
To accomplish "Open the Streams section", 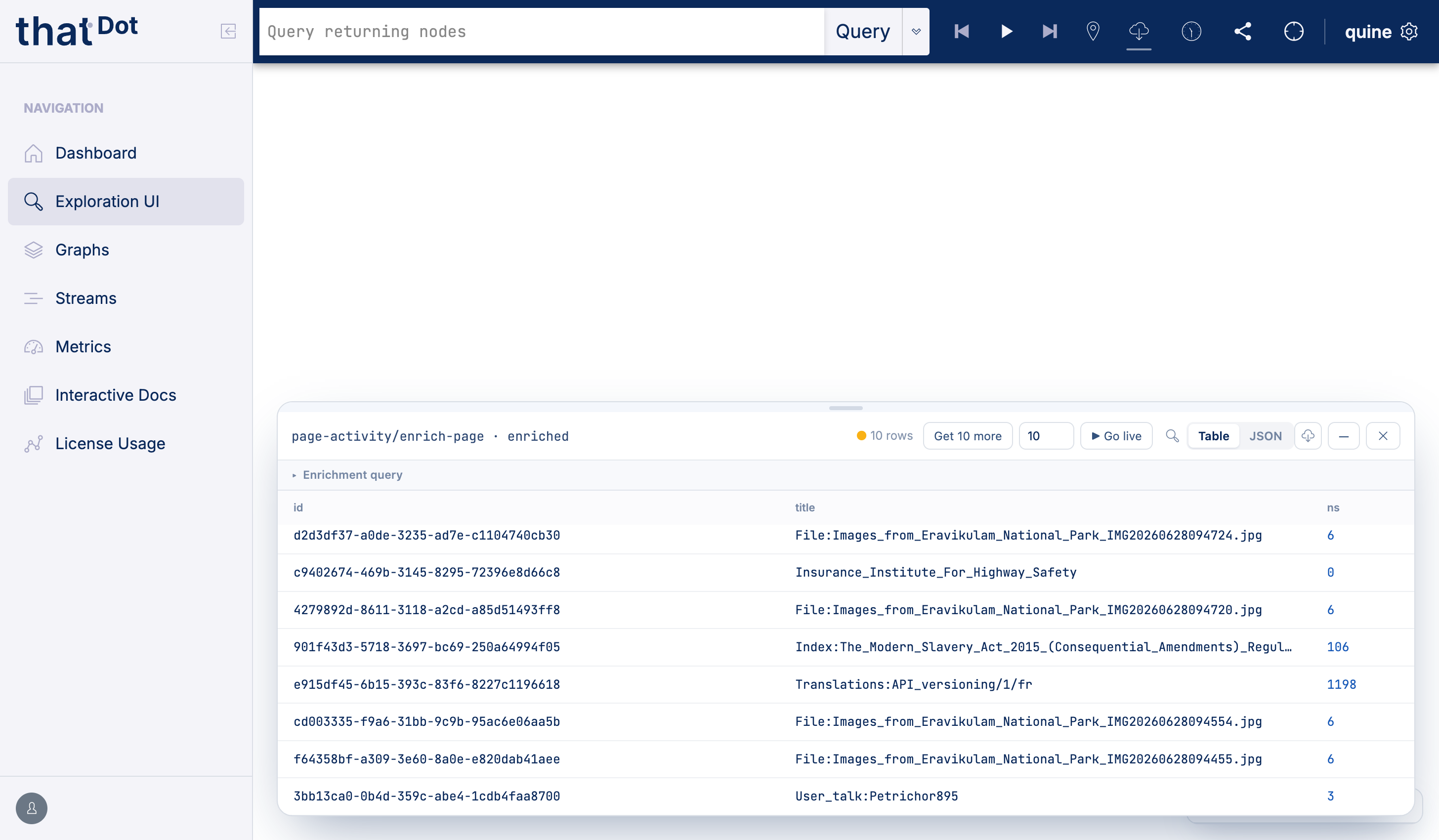I will 126,298.
